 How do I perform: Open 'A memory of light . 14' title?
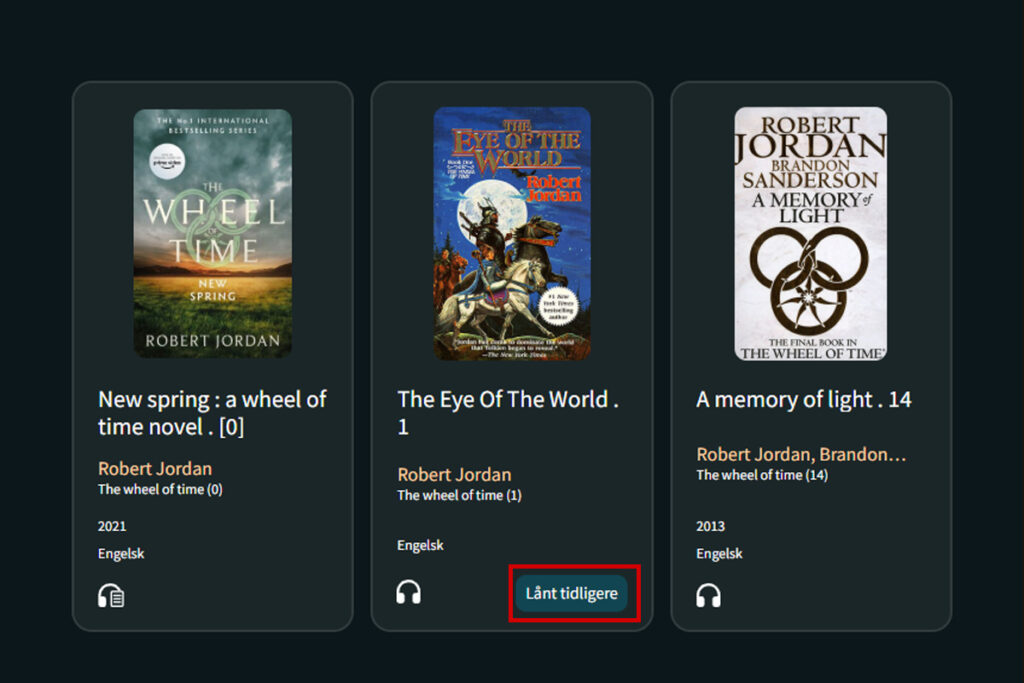pyautogui.click(x=803, y=399)
